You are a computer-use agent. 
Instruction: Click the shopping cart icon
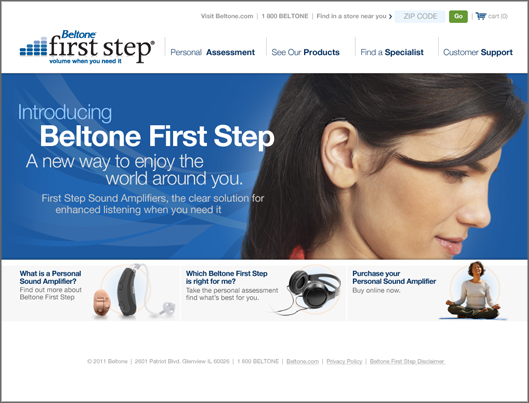click(x=481, y=16)
